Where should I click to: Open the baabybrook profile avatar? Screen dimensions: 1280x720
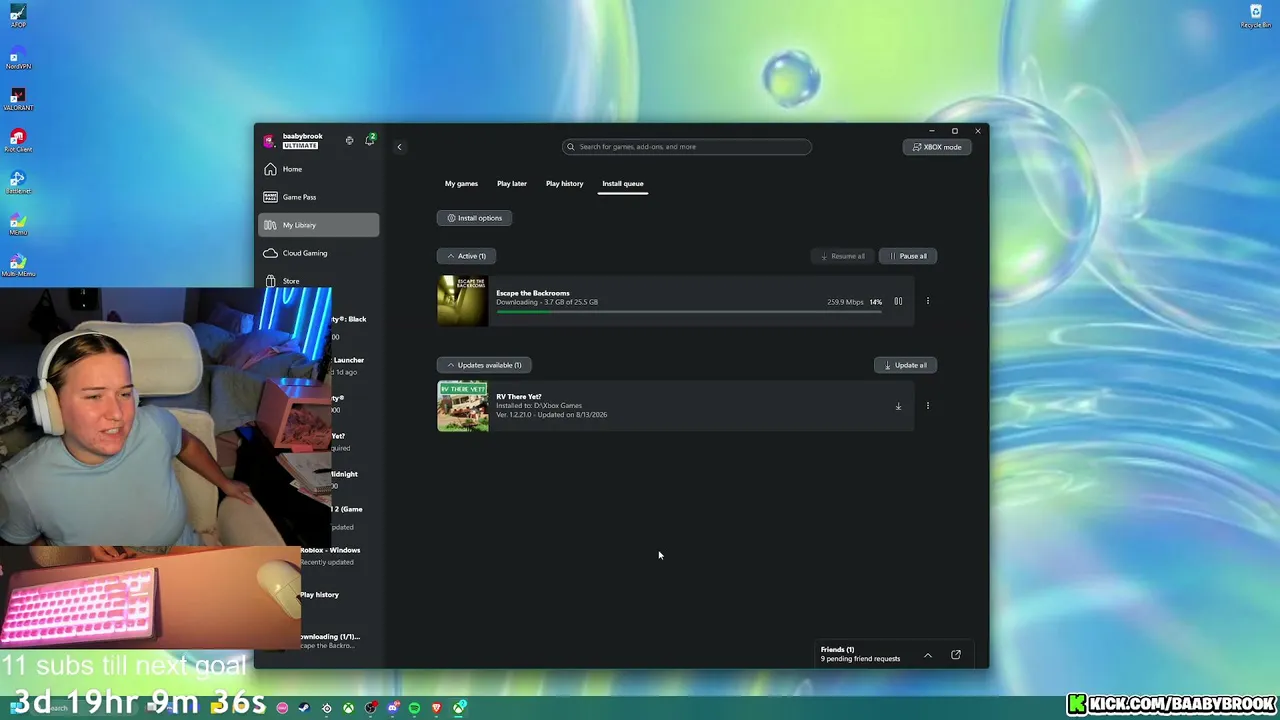(269, 141)
